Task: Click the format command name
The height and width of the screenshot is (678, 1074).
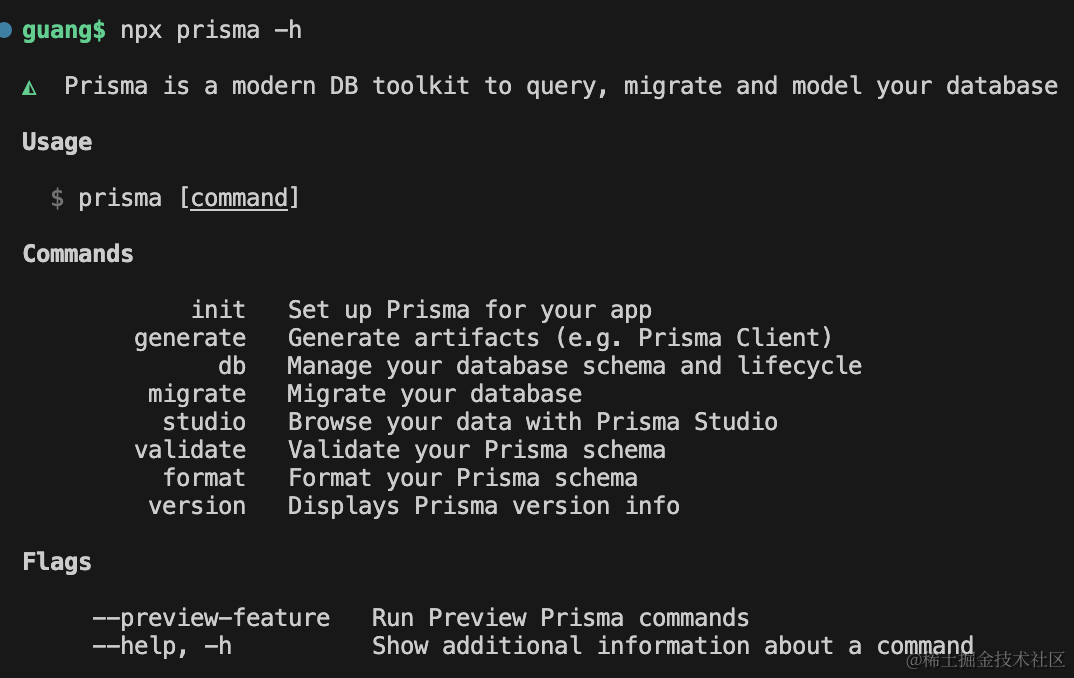Action: pos(204,478)
